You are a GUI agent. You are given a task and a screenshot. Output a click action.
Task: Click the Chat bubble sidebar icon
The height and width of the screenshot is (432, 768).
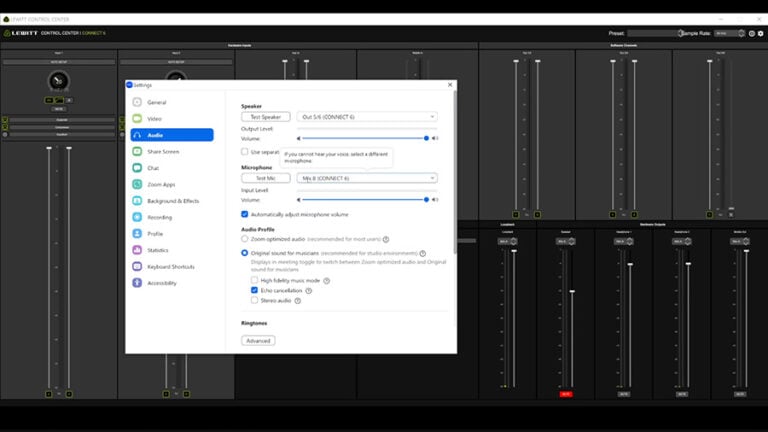click(137, 168)
